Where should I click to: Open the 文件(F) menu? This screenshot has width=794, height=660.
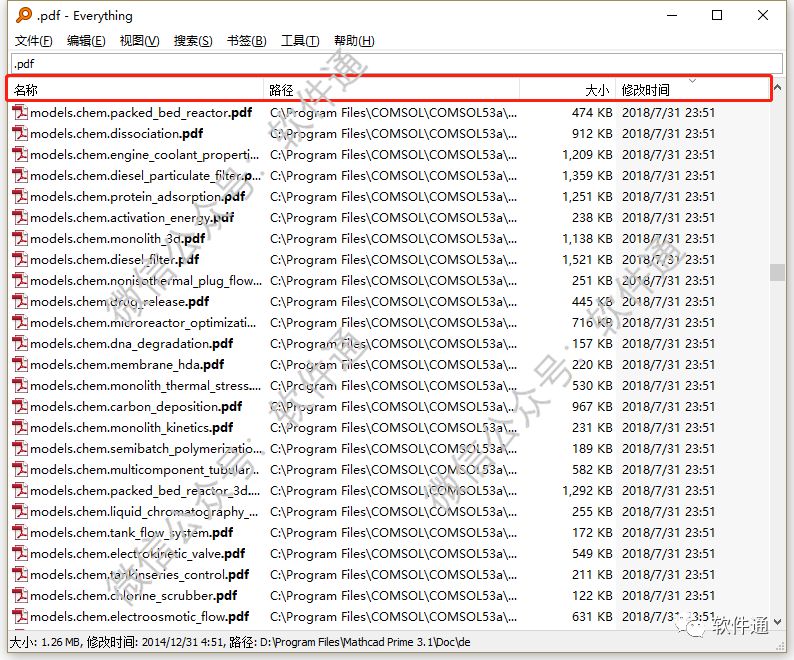pos(33,41)
